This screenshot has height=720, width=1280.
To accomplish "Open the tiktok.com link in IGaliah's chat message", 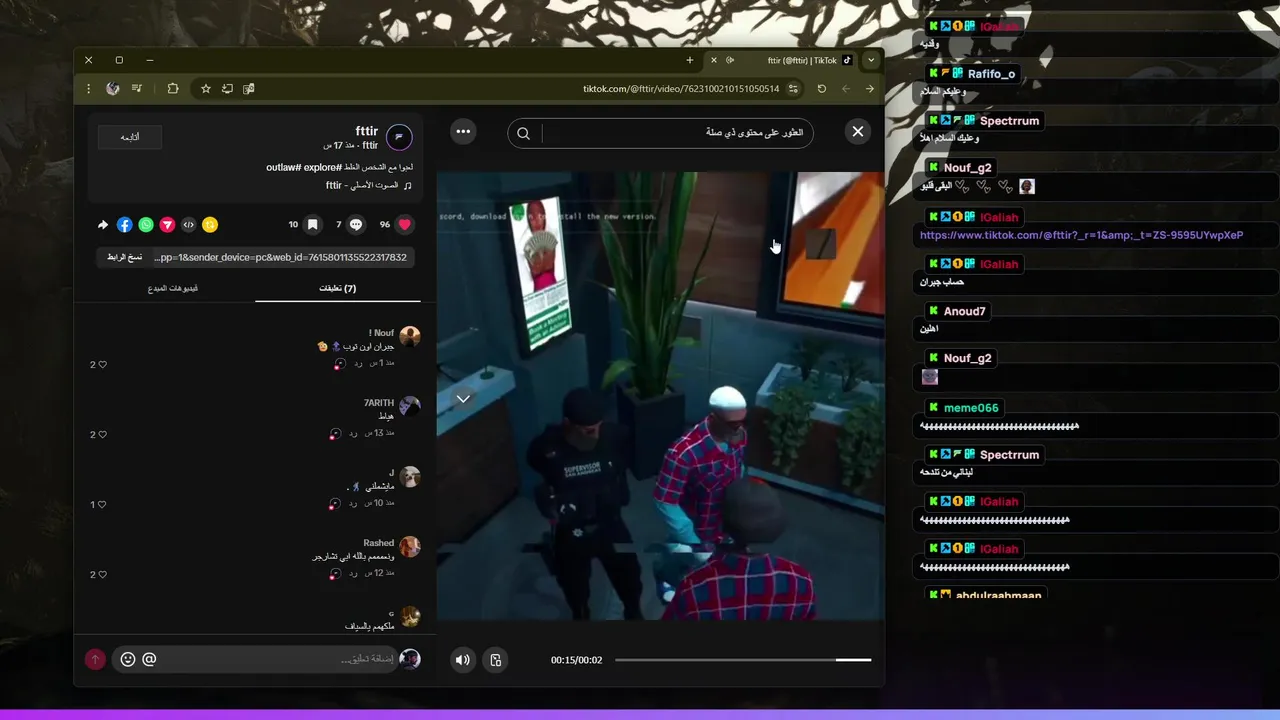I will click(x=1081, y=235).
